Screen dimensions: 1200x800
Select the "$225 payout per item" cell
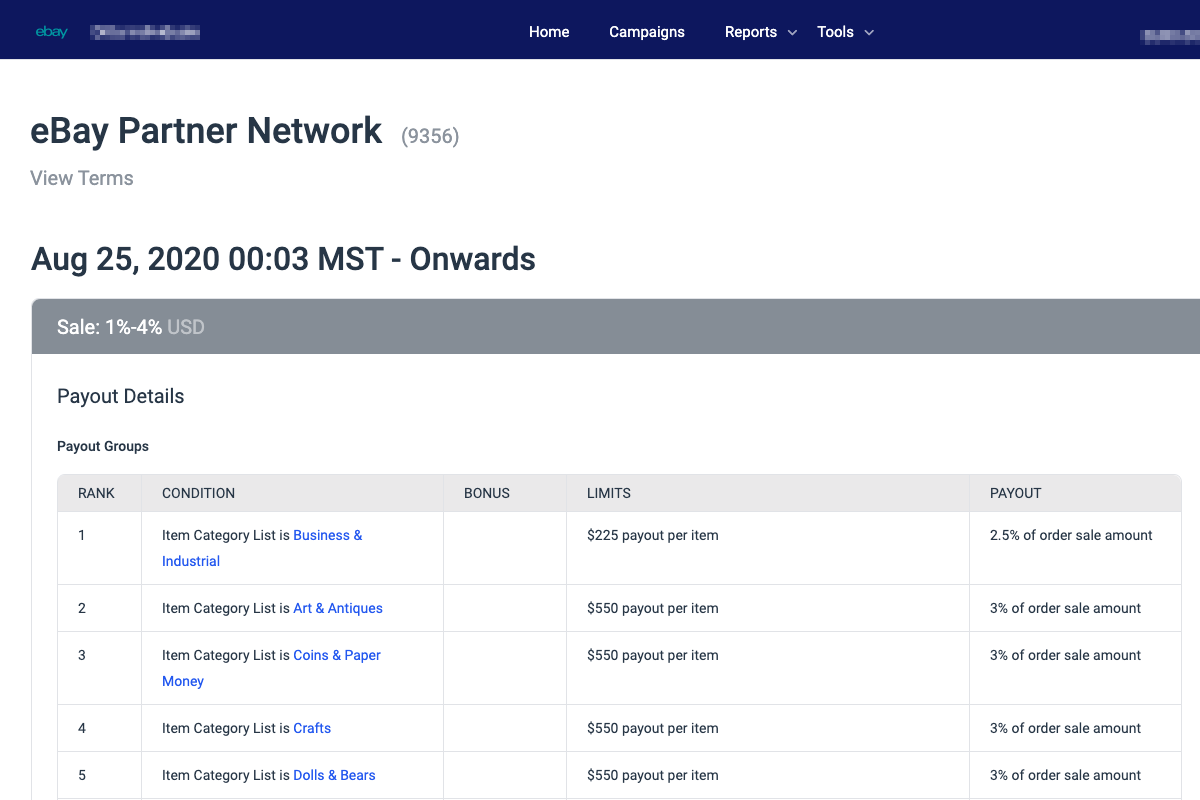click(x=768, y=548)
